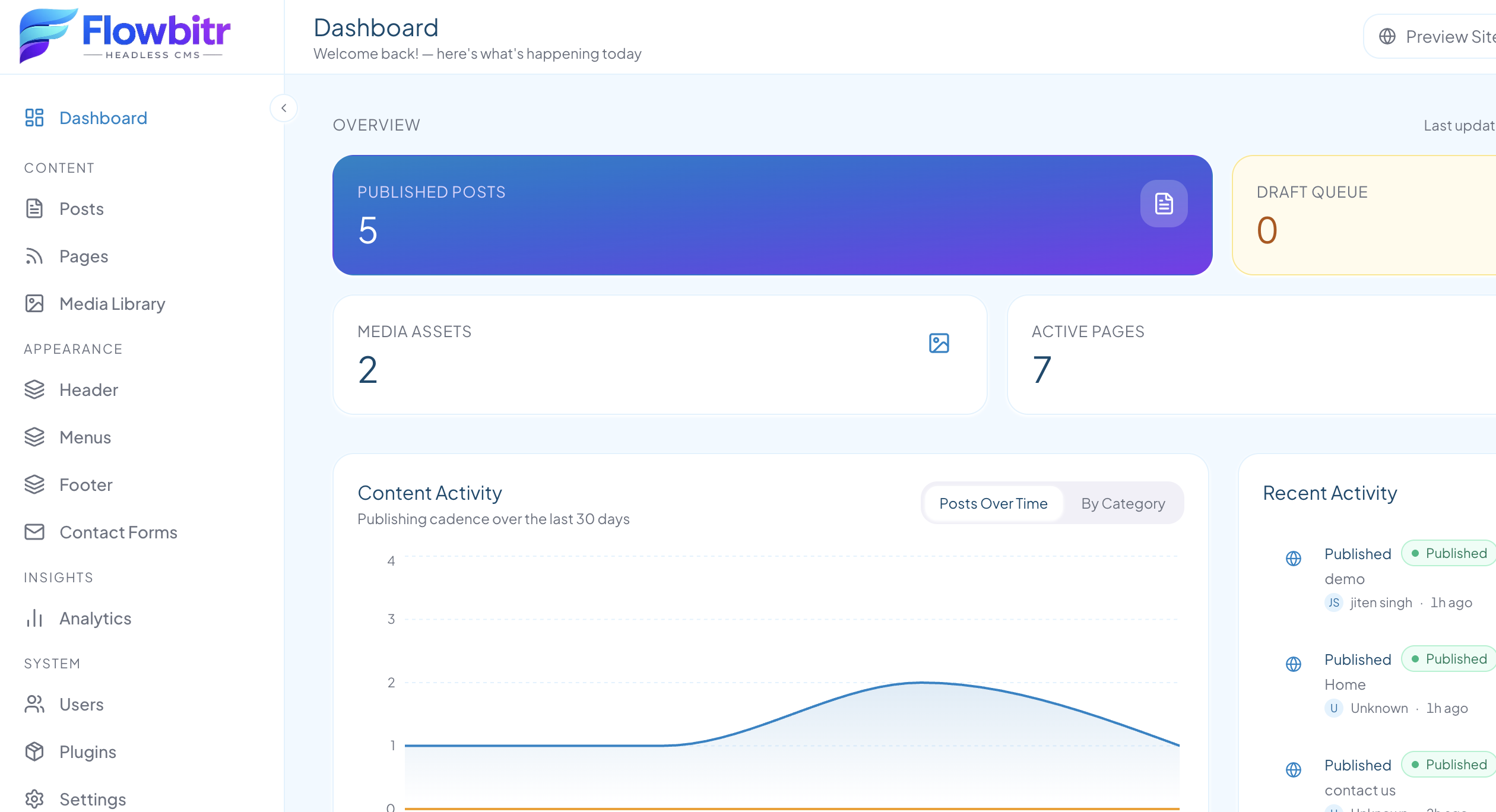Open the Pages section
This screenshot has width=1496, height=812.
pos(84,256)
